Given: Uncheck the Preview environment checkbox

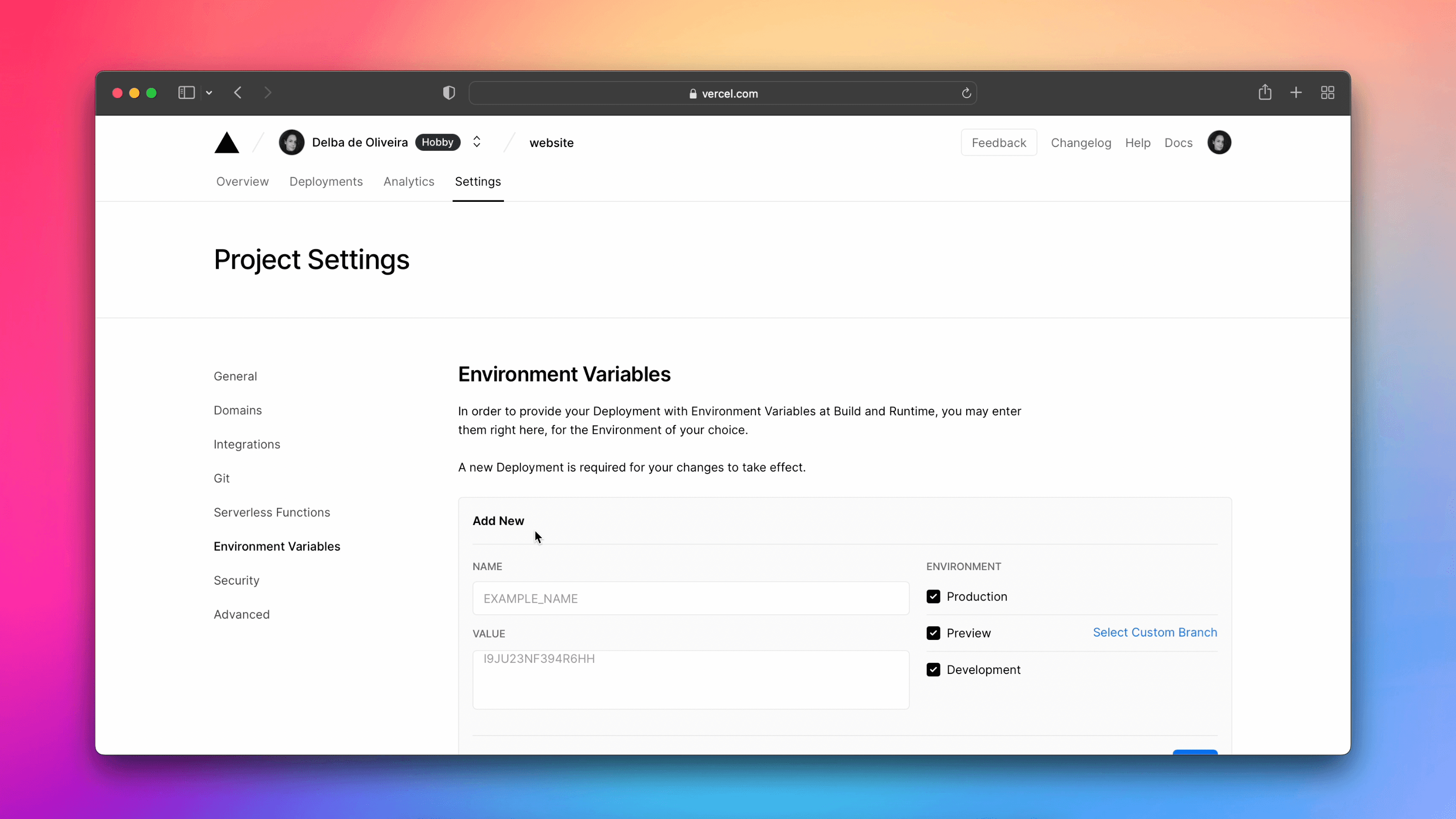Looking at the screenshot, I should [x=933, y=633].
